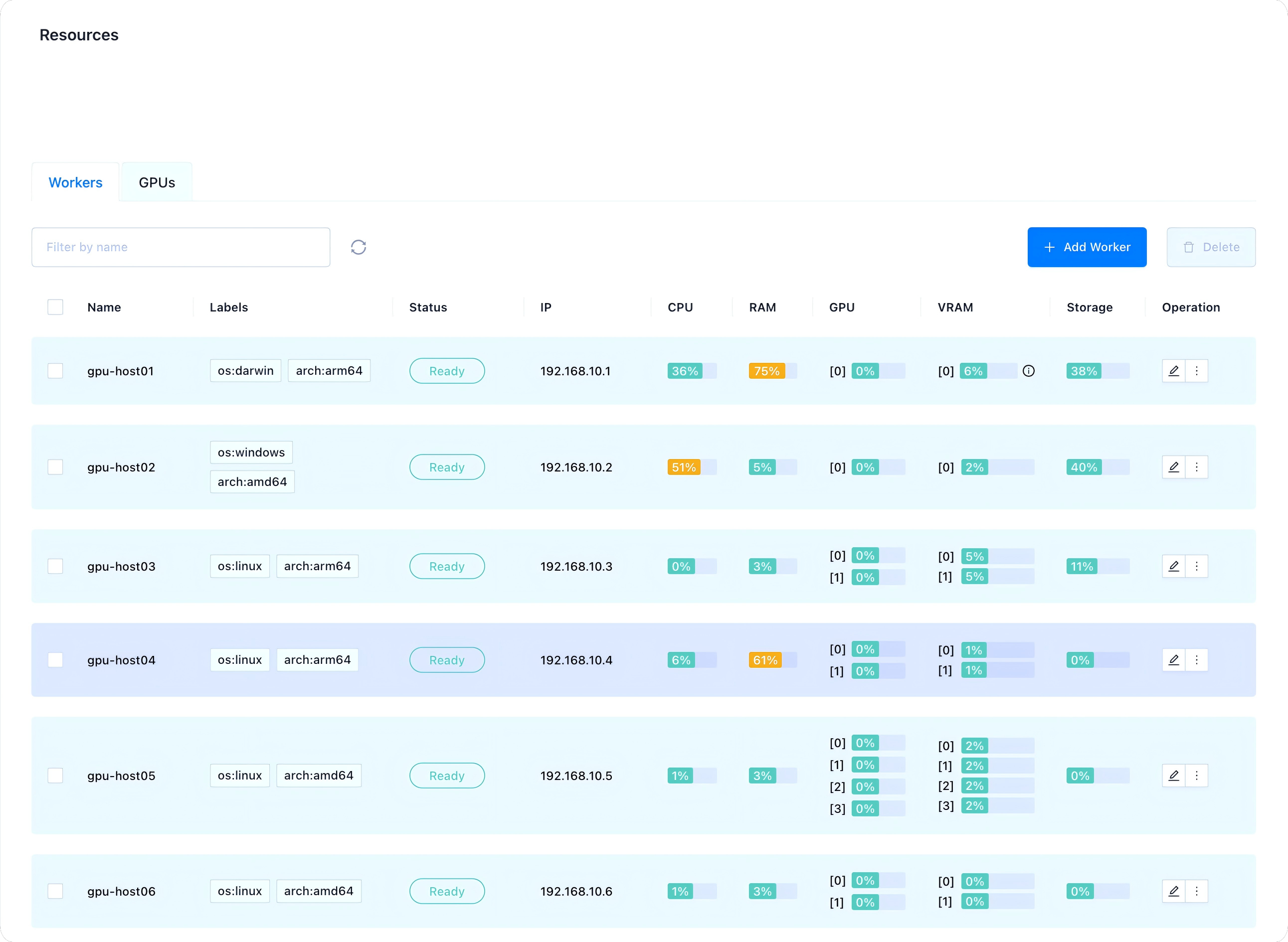Viewport: 1288px width, 942px height.
Task: Click the VRAM info icon on gpu-host01
Action: (x=1029, y=371)
